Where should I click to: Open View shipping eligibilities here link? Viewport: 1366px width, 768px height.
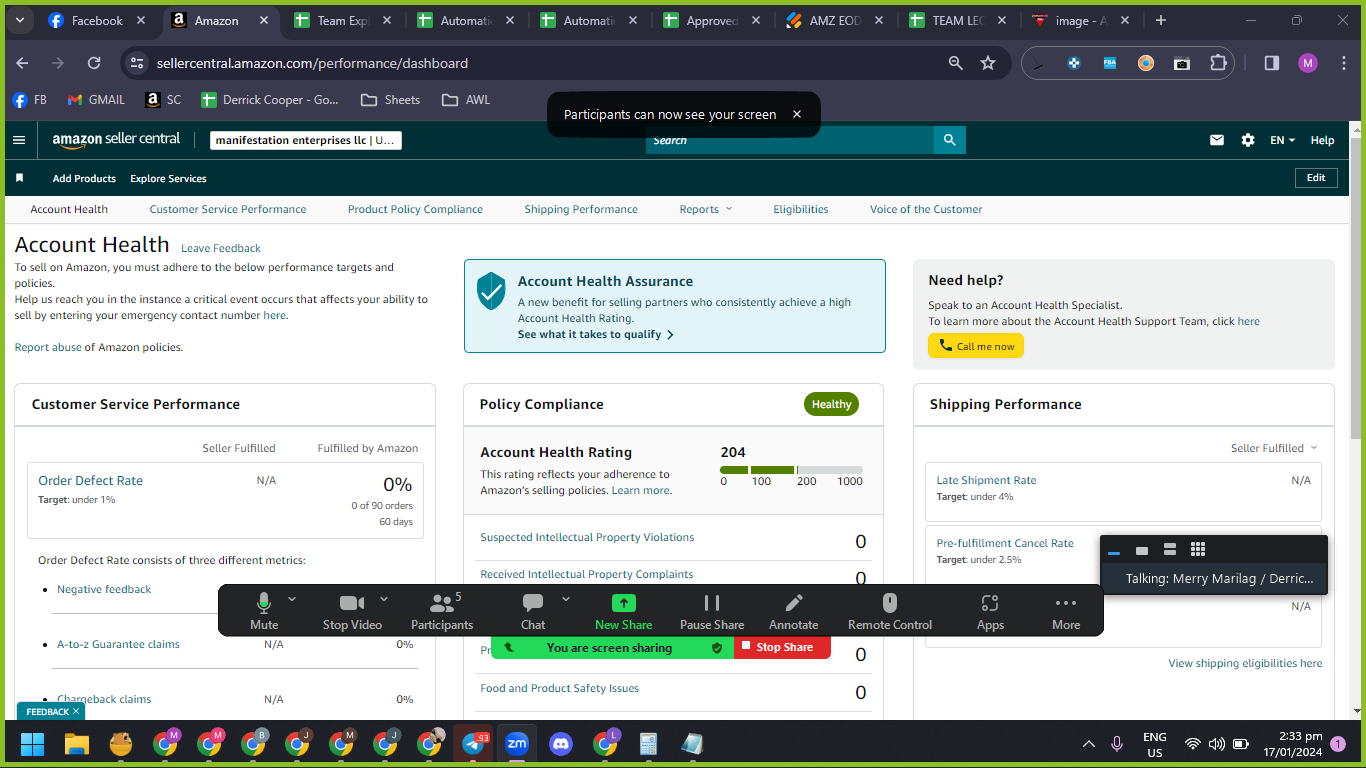pyautogui.click(x=1245, y=663)
